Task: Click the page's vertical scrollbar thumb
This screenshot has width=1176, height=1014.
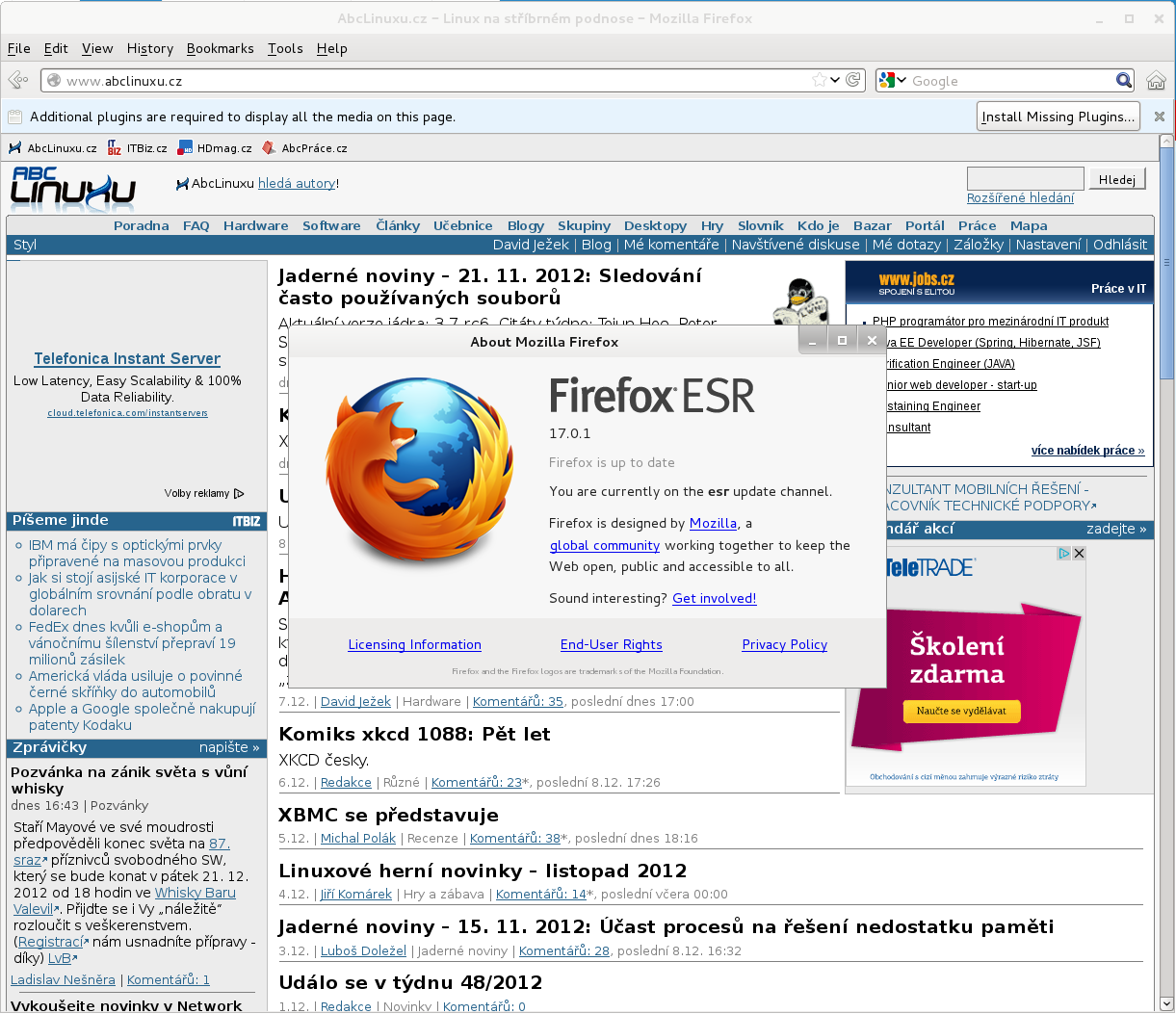Action: pos(1167,264)
